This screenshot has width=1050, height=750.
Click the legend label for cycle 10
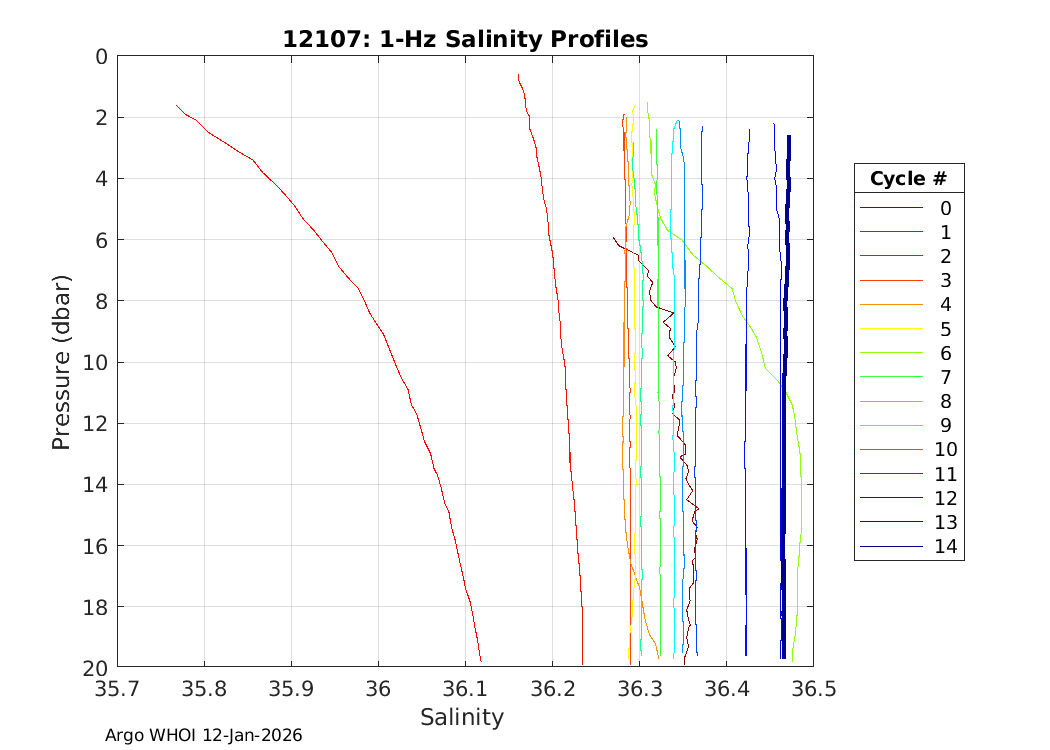pyautogui.click(x=945, y=450)
